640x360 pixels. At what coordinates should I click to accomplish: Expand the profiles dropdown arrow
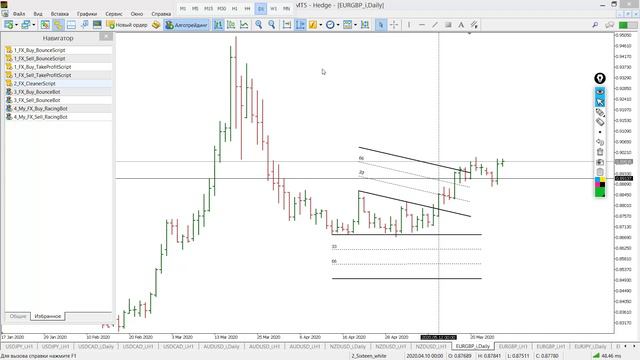tap(33, 25)
